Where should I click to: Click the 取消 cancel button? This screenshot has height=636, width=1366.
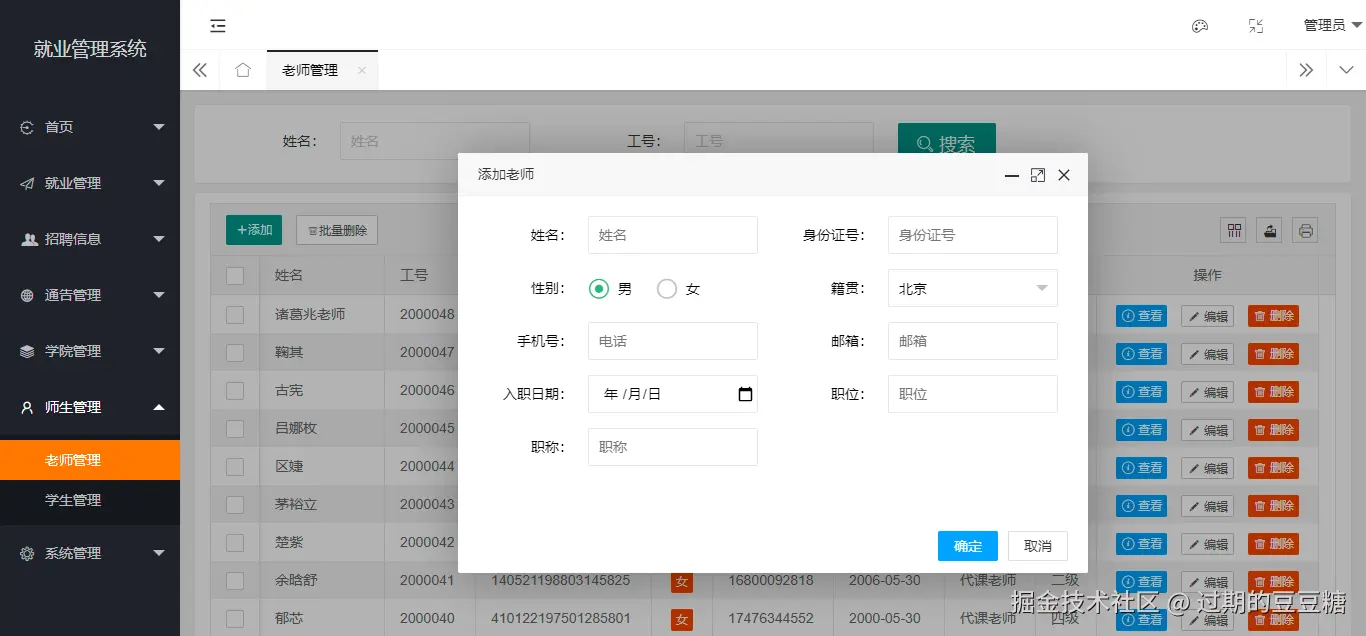(x=1037, y=546)
